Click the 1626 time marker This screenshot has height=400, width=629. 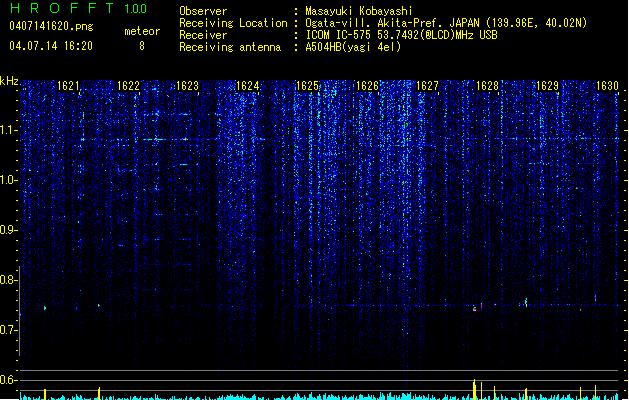click(367, 86)
